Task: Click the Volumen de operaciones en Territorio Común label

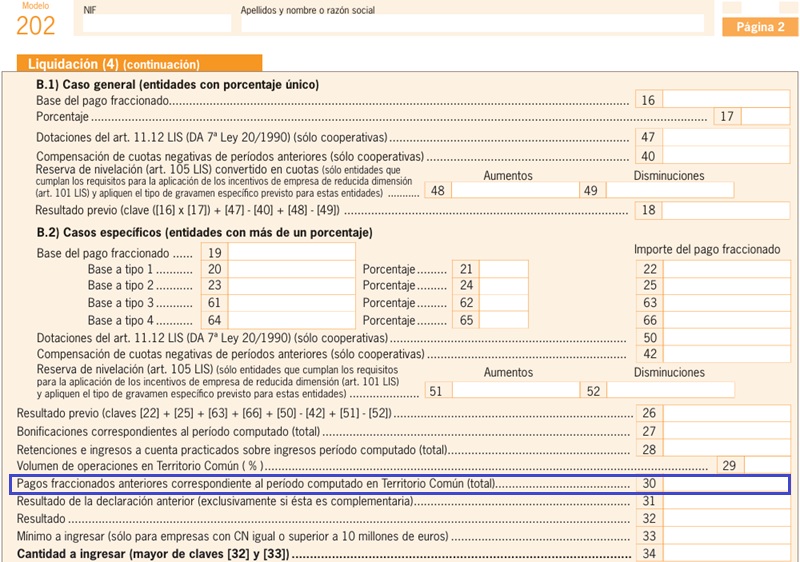Action: (140, 466)
